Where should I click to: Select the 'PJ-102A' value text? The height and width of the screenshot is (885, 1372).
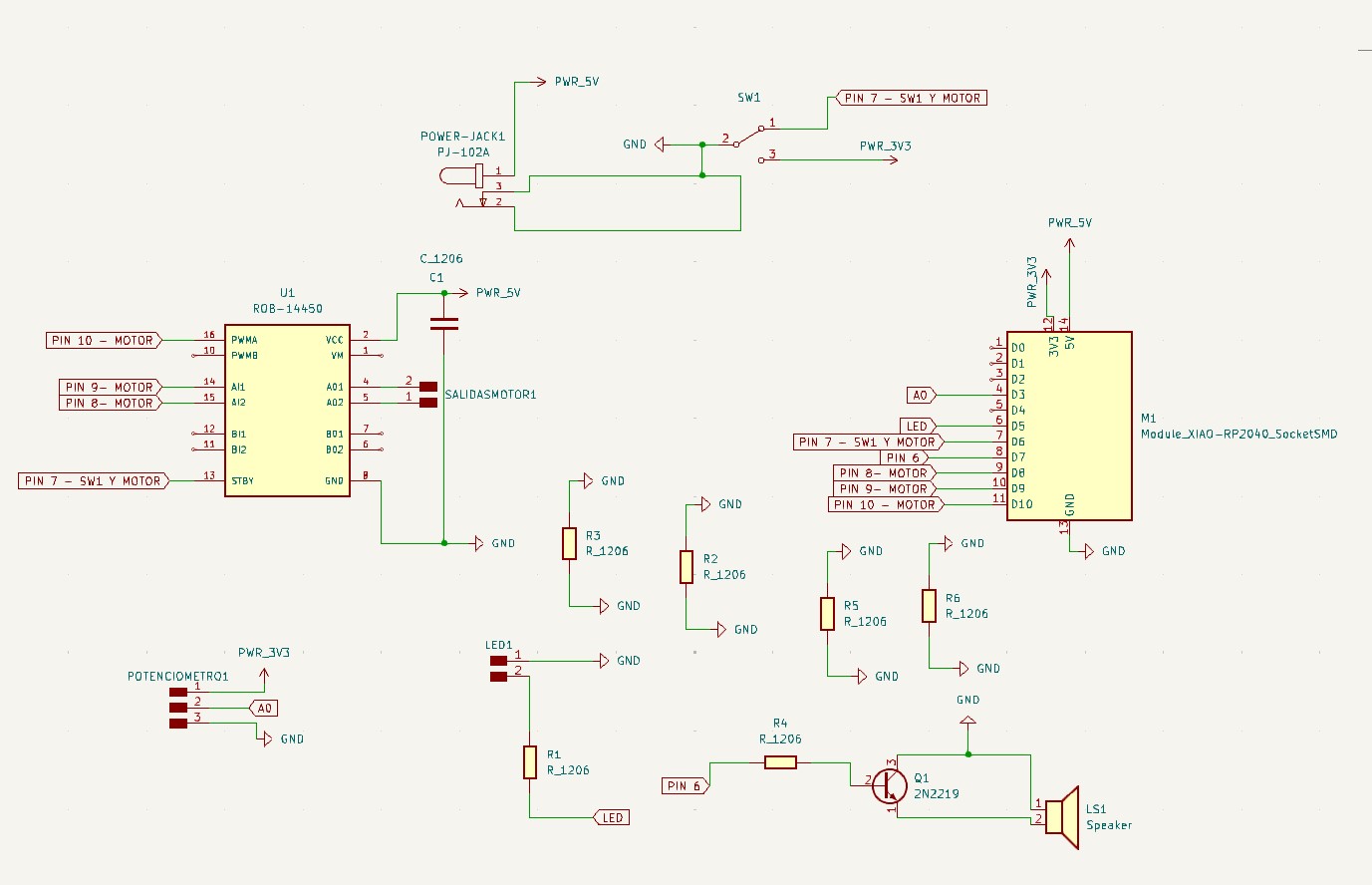(x=463, y=152)
